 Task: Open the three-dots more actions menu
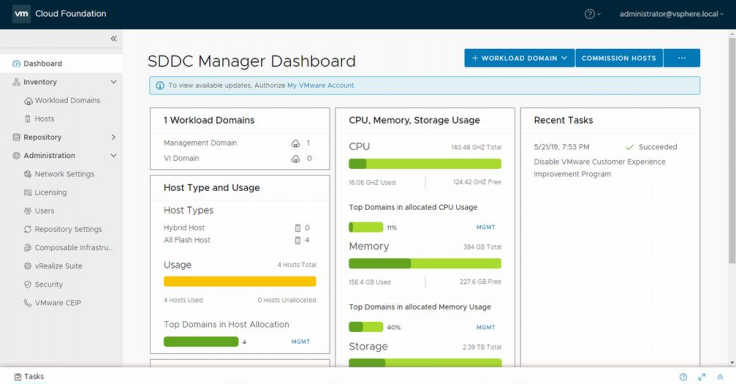682,58
